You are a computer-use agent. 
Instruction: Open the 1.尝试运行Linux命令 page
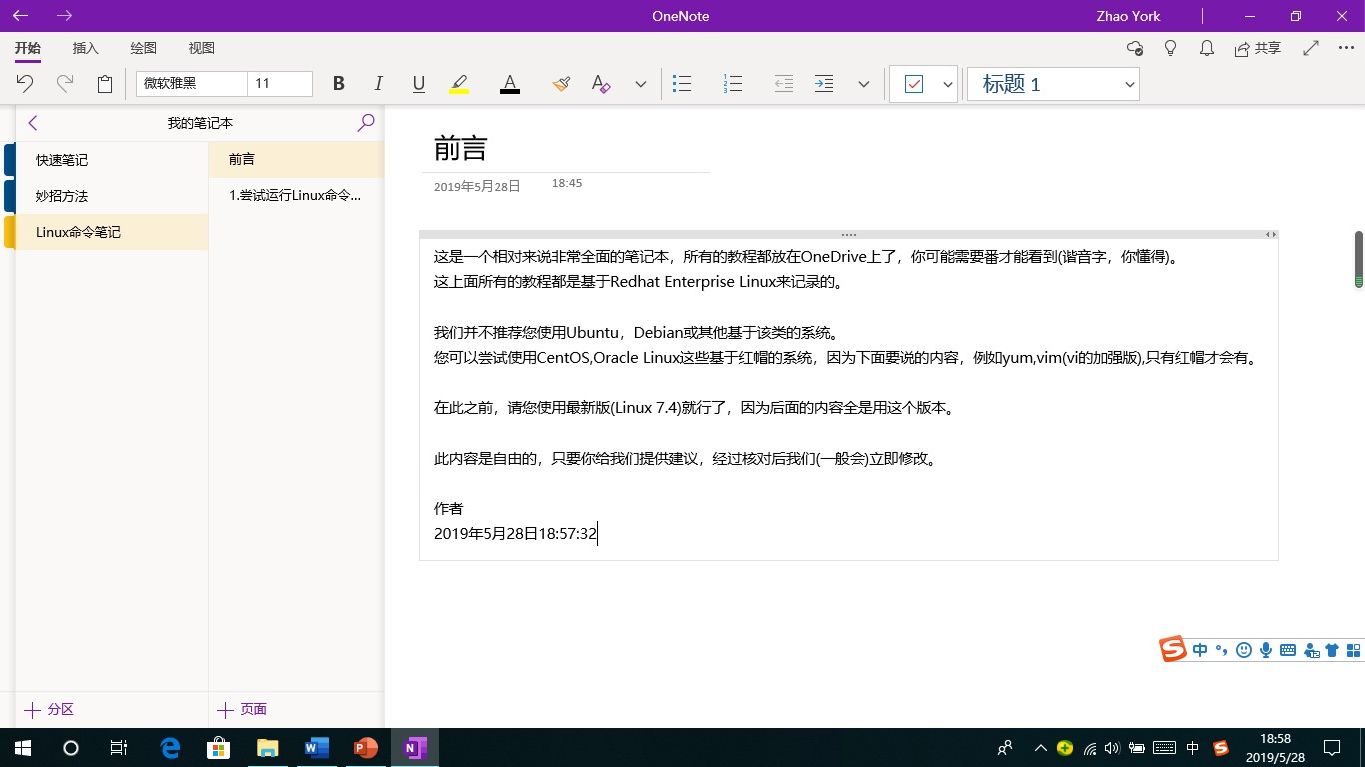tap(296, 195)
